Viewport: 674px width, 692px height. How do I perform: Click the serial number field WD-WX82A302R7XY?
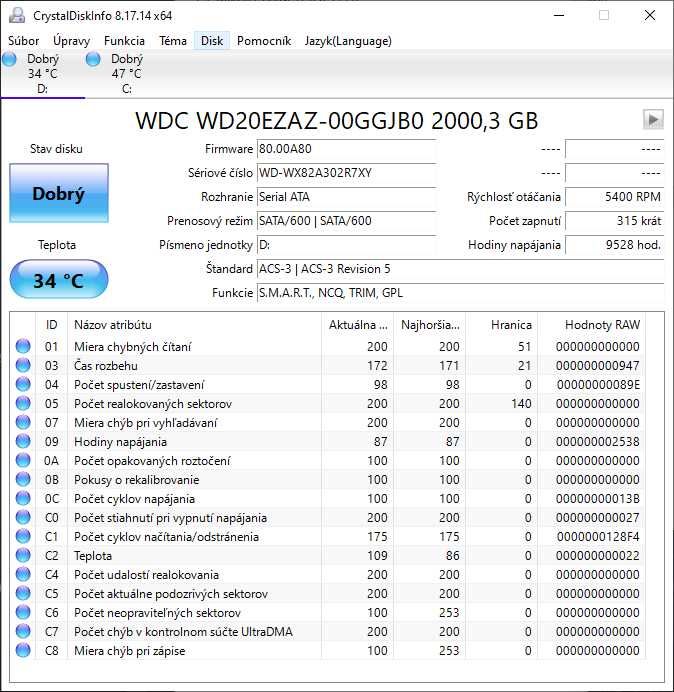(x=346, y=173)
